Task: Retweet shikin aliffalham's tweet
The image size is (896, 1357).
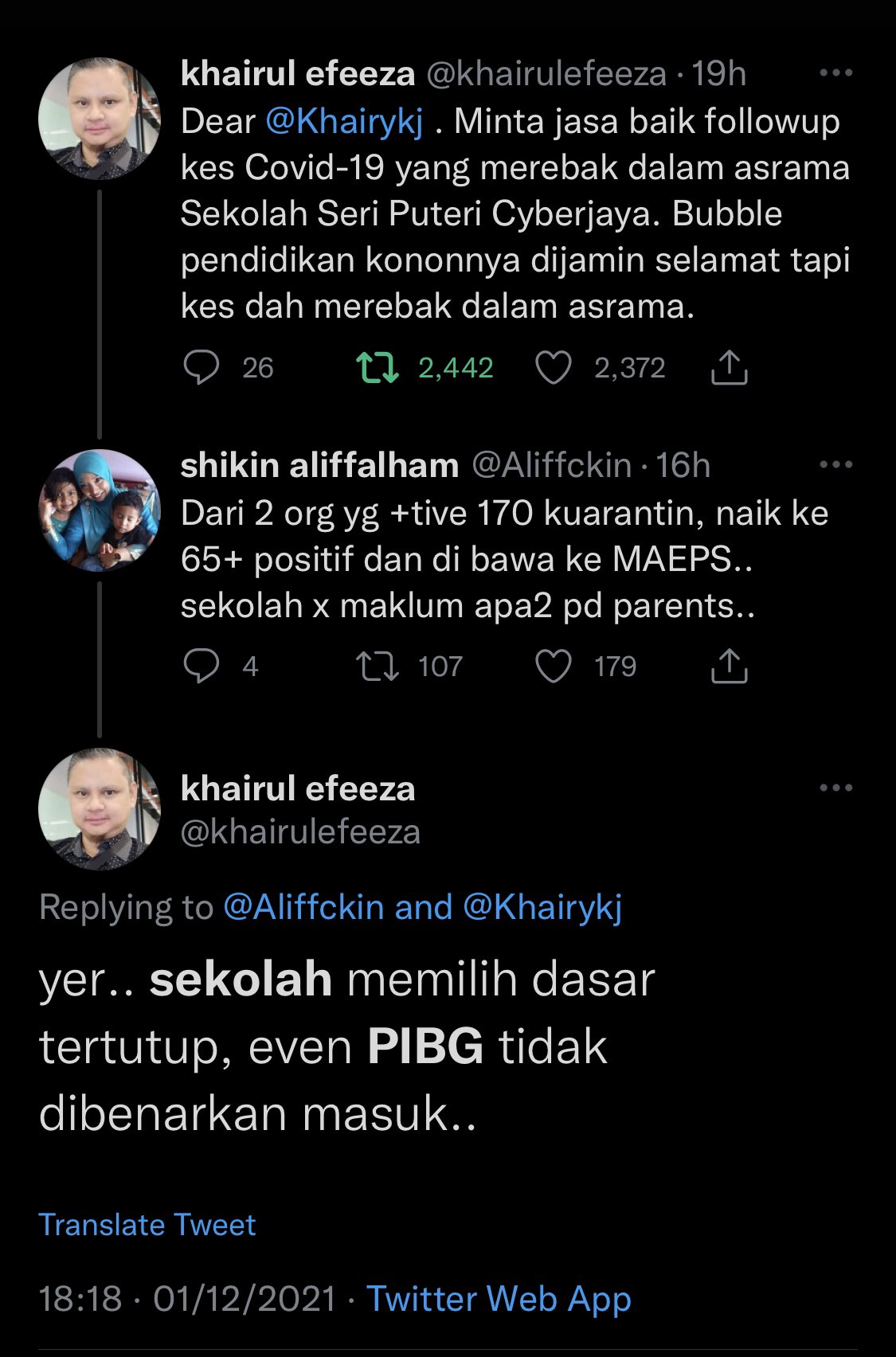Action: click(x=377, y=667)
